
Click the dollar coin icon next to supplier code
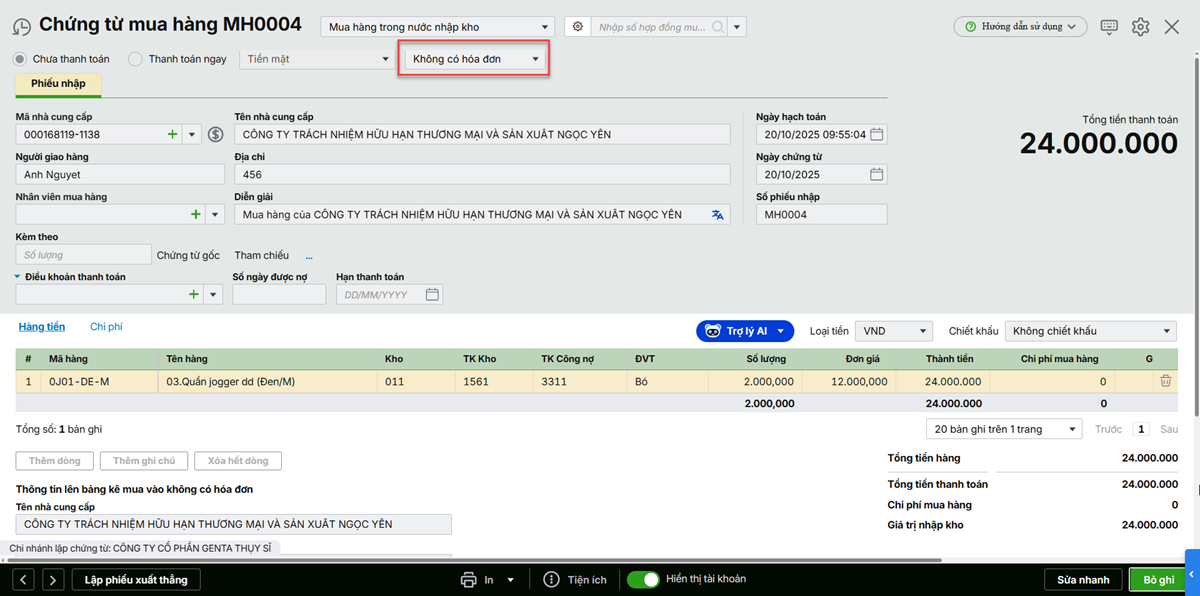click(x=215, y=134)
